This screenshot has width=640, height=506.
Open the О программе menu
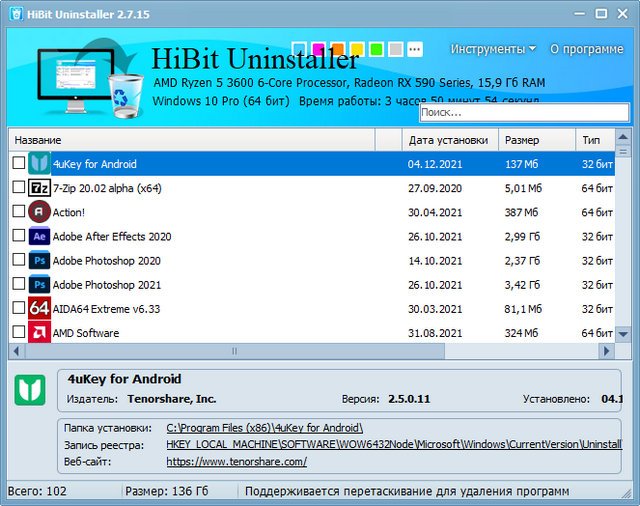[x=586, y=49]
